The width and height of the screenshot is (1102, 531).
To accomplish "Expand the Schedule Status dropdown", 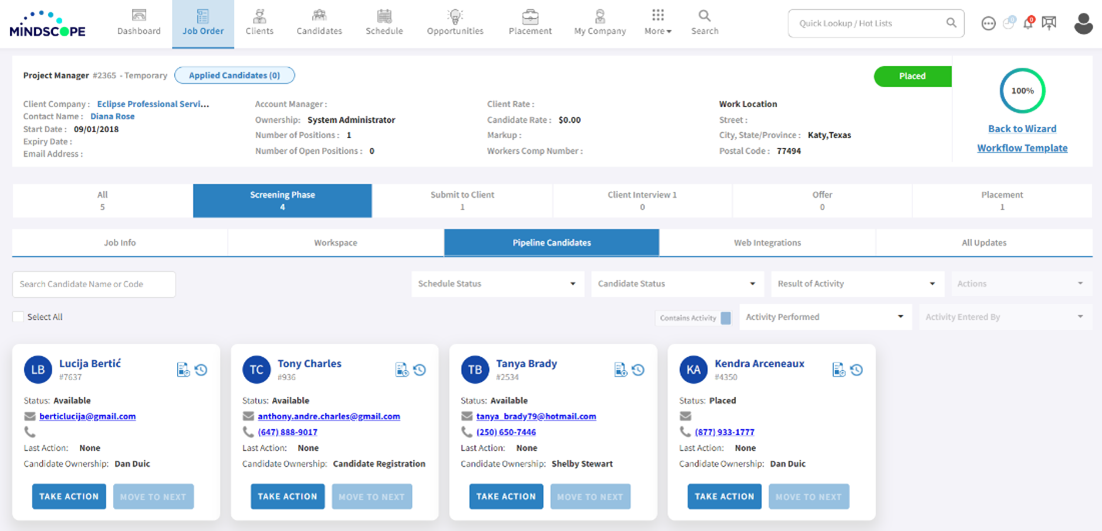I will tap(497, 284).
